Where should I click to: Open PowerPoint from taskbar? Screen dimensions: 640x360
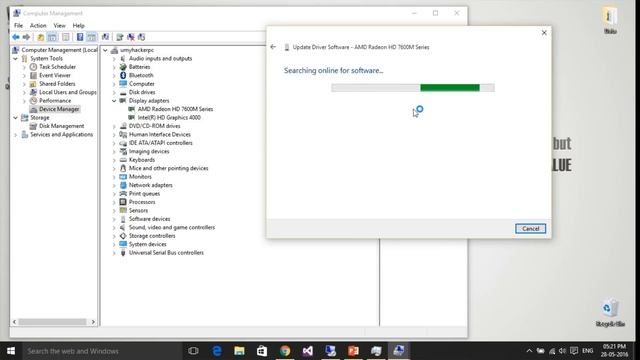point(353,351)
